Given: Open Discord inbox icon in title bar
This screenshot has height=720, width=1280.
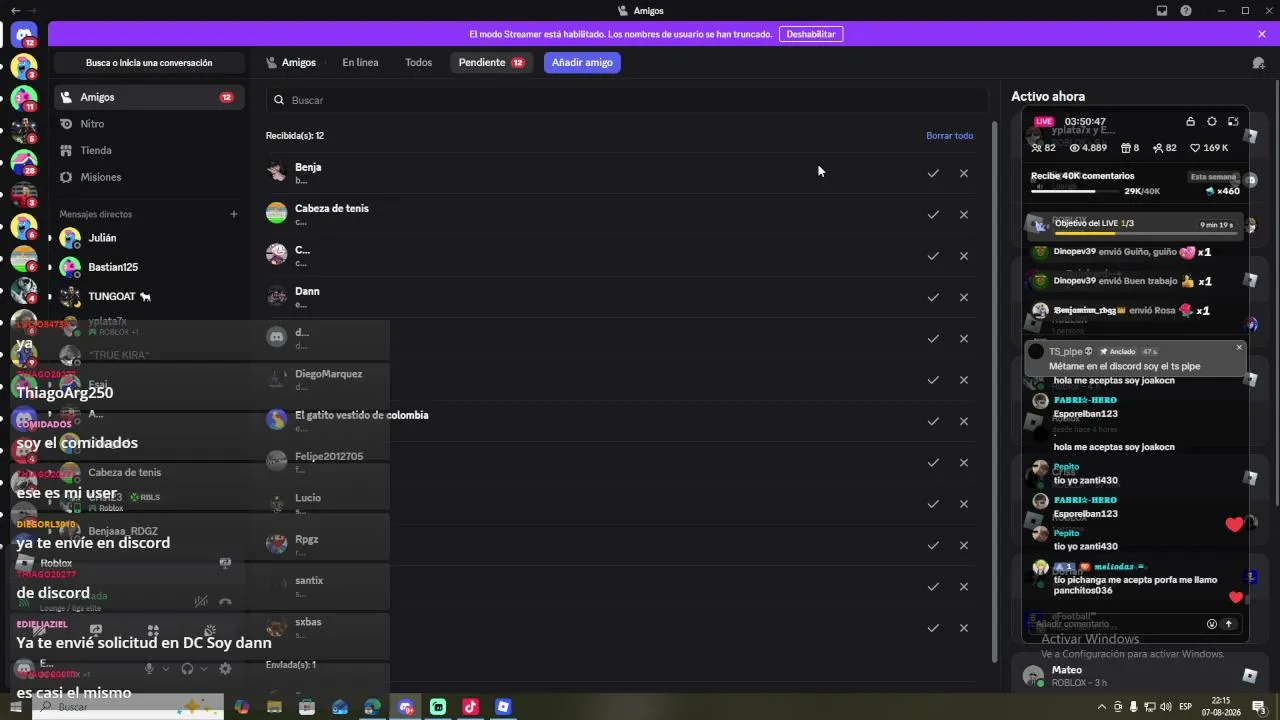Looking at the screenshot, I should pos(1162,11).
